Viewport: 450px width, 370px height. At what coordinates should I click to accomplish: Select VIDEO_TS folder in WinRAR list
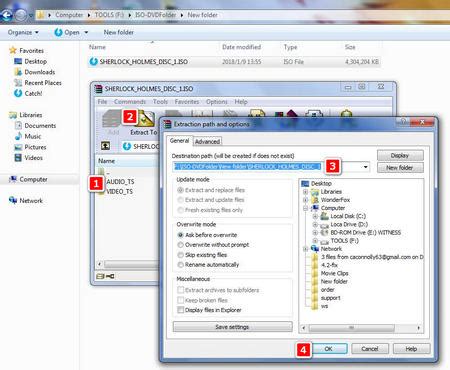(116, 192)
